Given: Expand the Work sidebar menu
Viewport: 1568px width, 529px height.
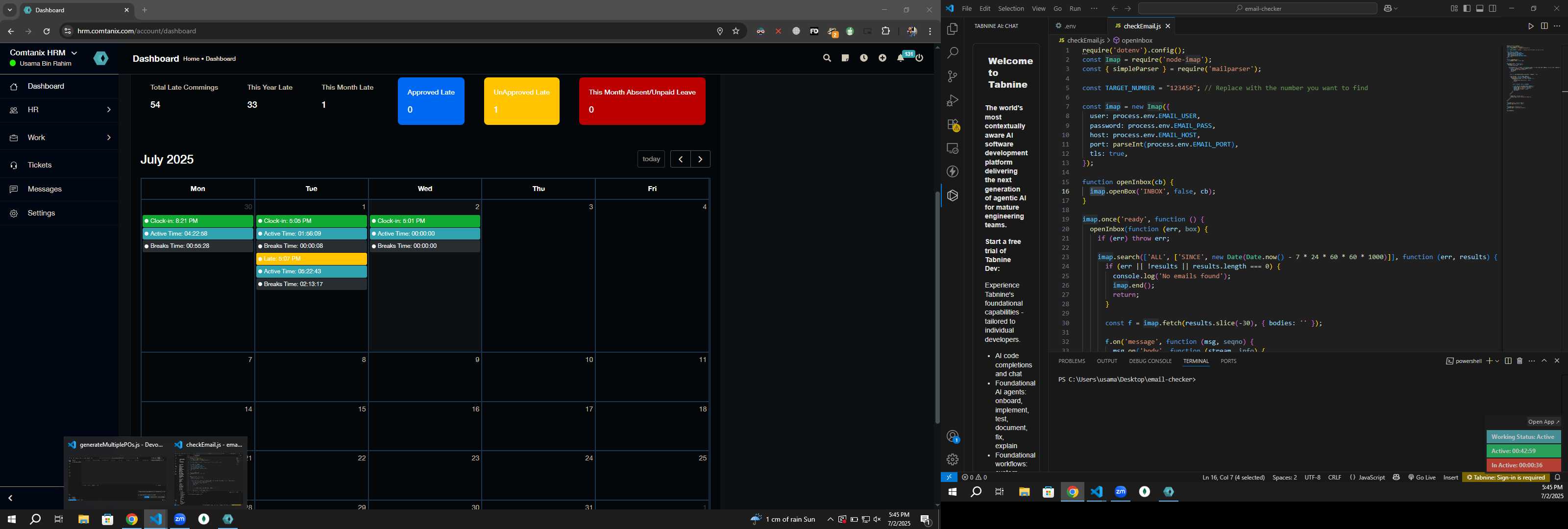Looking at the screenshot, I should (59, 138).
